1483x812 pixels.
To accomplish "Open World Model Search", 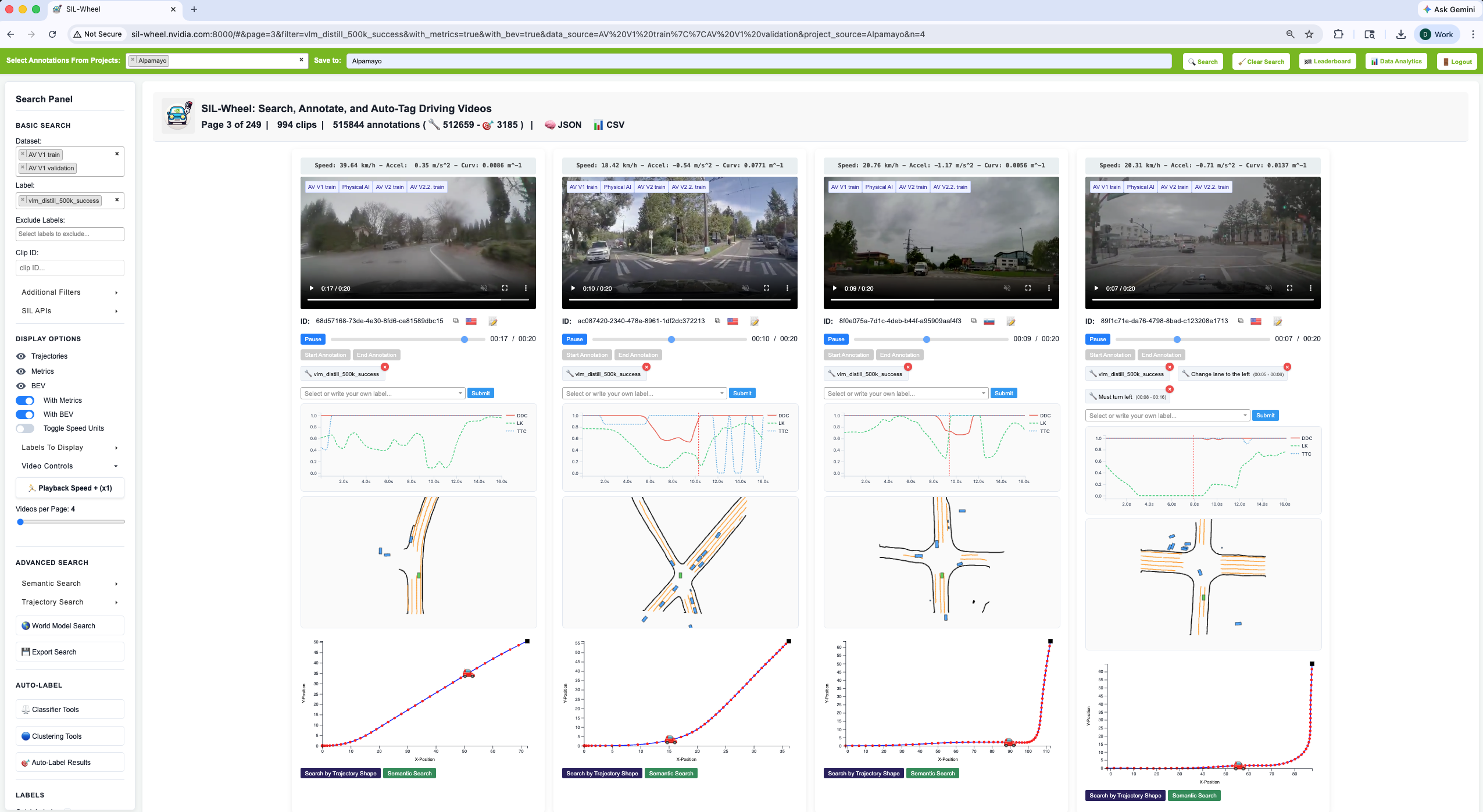I will pos(70,626).
